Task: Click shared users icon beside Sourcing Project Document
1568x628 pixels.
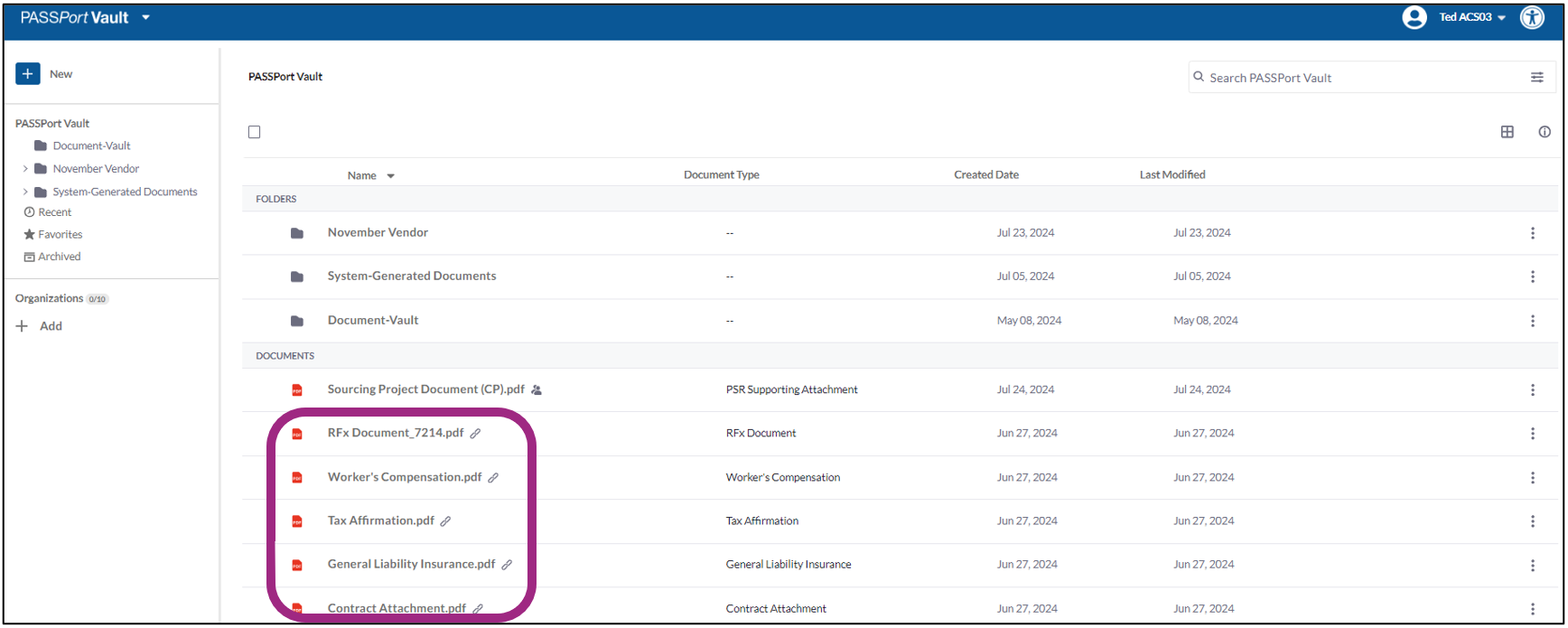Action: [537, 390]
